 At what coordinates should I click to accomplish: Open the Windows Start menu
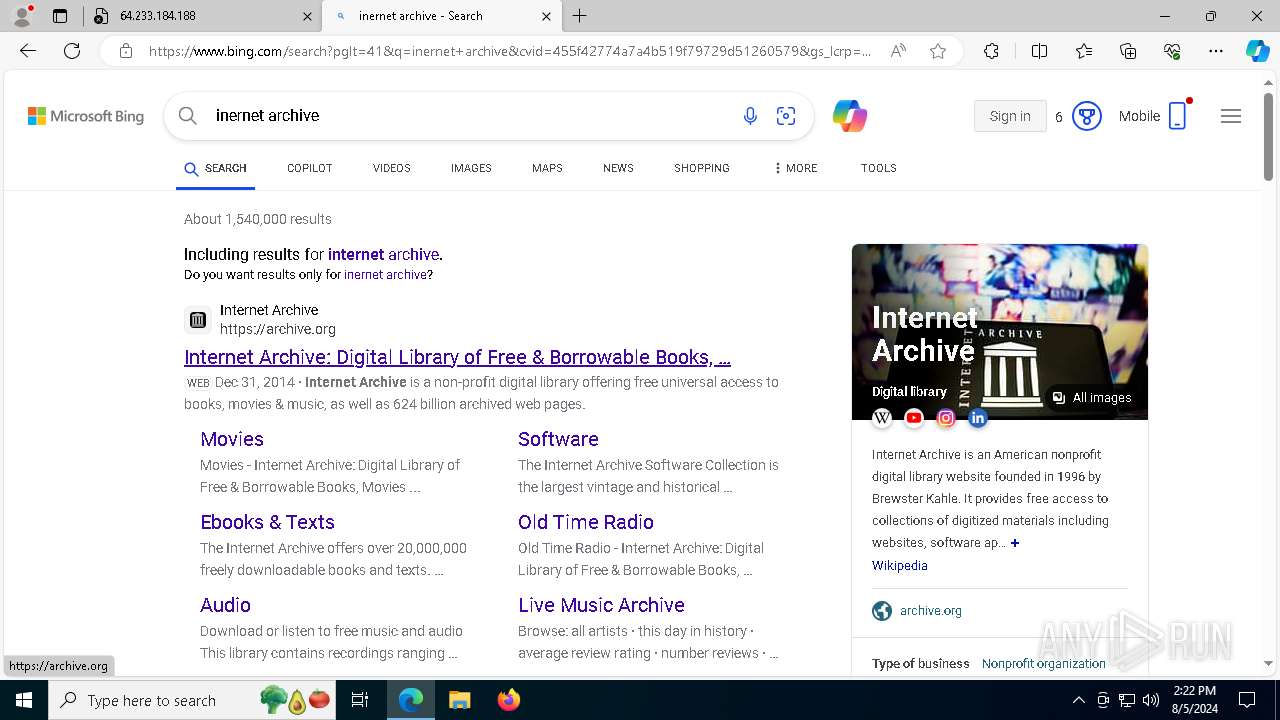coord(24,700)
